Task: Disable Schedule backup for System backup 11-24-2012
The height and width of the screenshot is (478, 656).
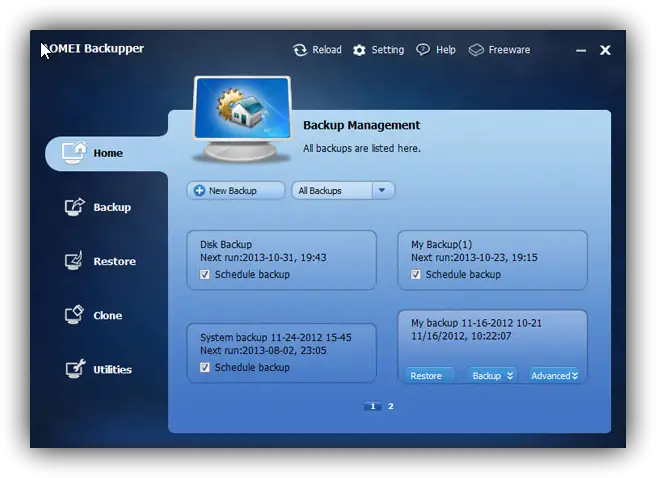Action: (x=205, y=367)
